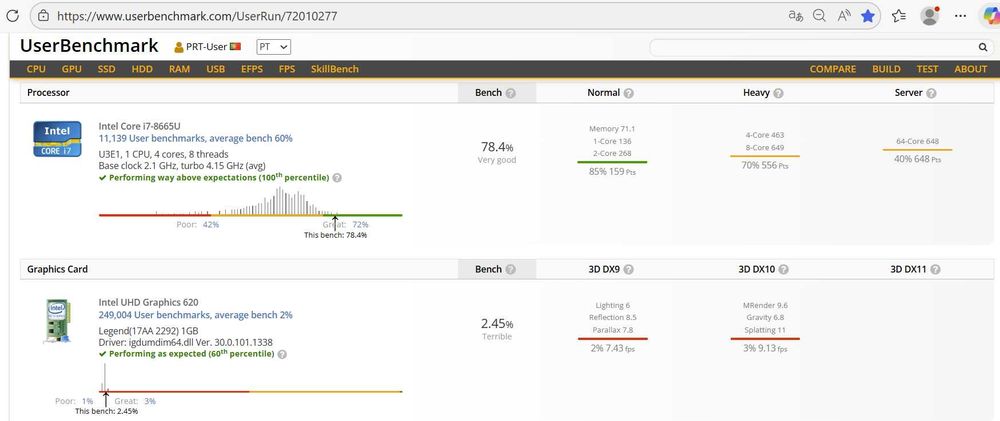Image resolution: width=1000 pixels, height=421 pixels.
Task: Open help icon next to Graphics Card Bench
Action: click(510, 270)
